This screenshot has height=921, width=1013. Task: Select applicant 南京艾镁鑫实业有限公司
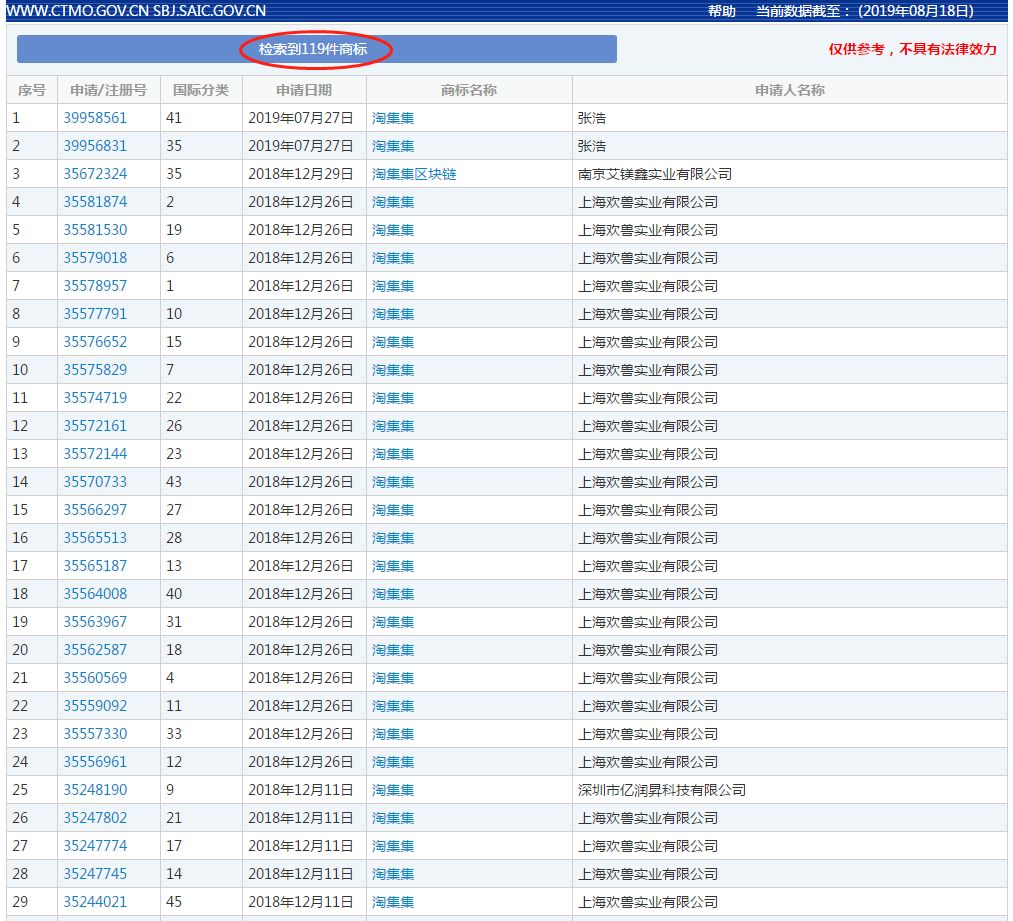point(655,174)
